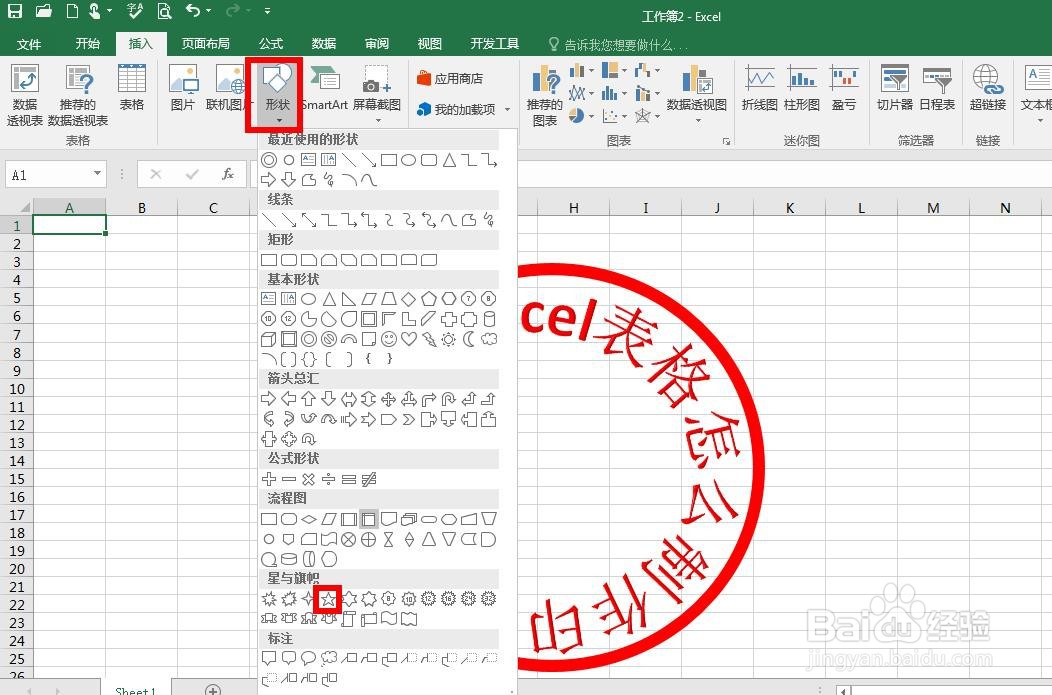Open the Office Store (应用商店)

(450, 78)
